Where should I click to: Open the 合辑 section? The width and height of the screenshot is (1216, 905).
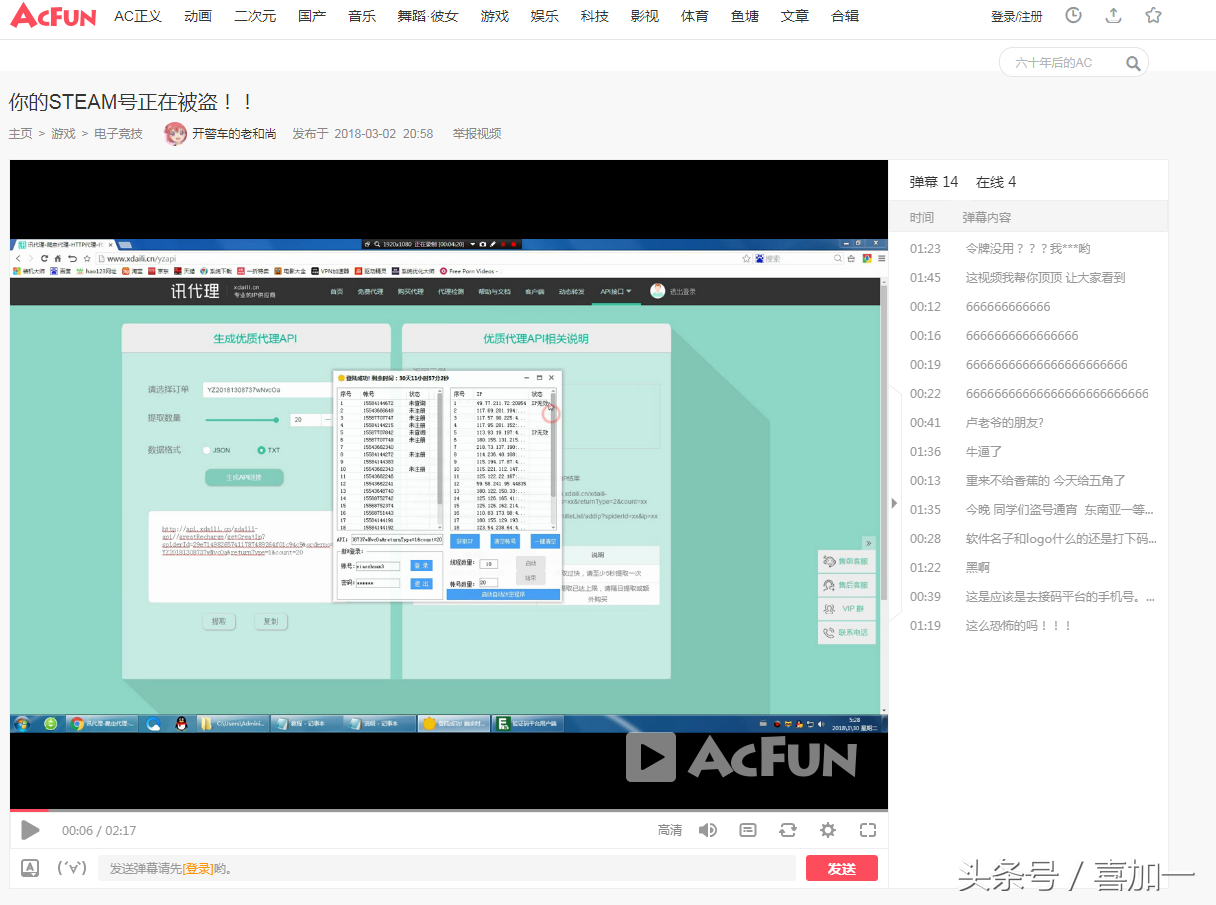coord(845,16)
